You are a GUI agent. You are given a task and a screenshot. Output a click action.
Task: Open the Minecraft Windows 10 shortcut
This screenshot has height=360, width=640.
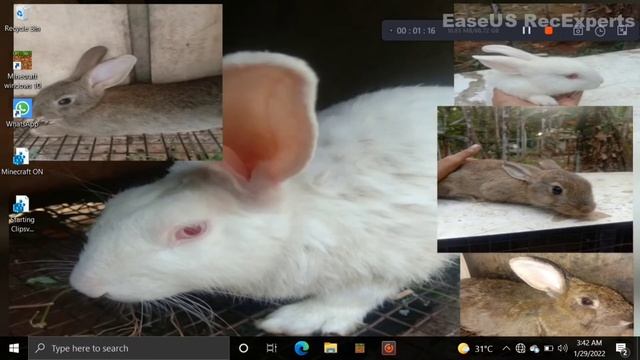22,69
